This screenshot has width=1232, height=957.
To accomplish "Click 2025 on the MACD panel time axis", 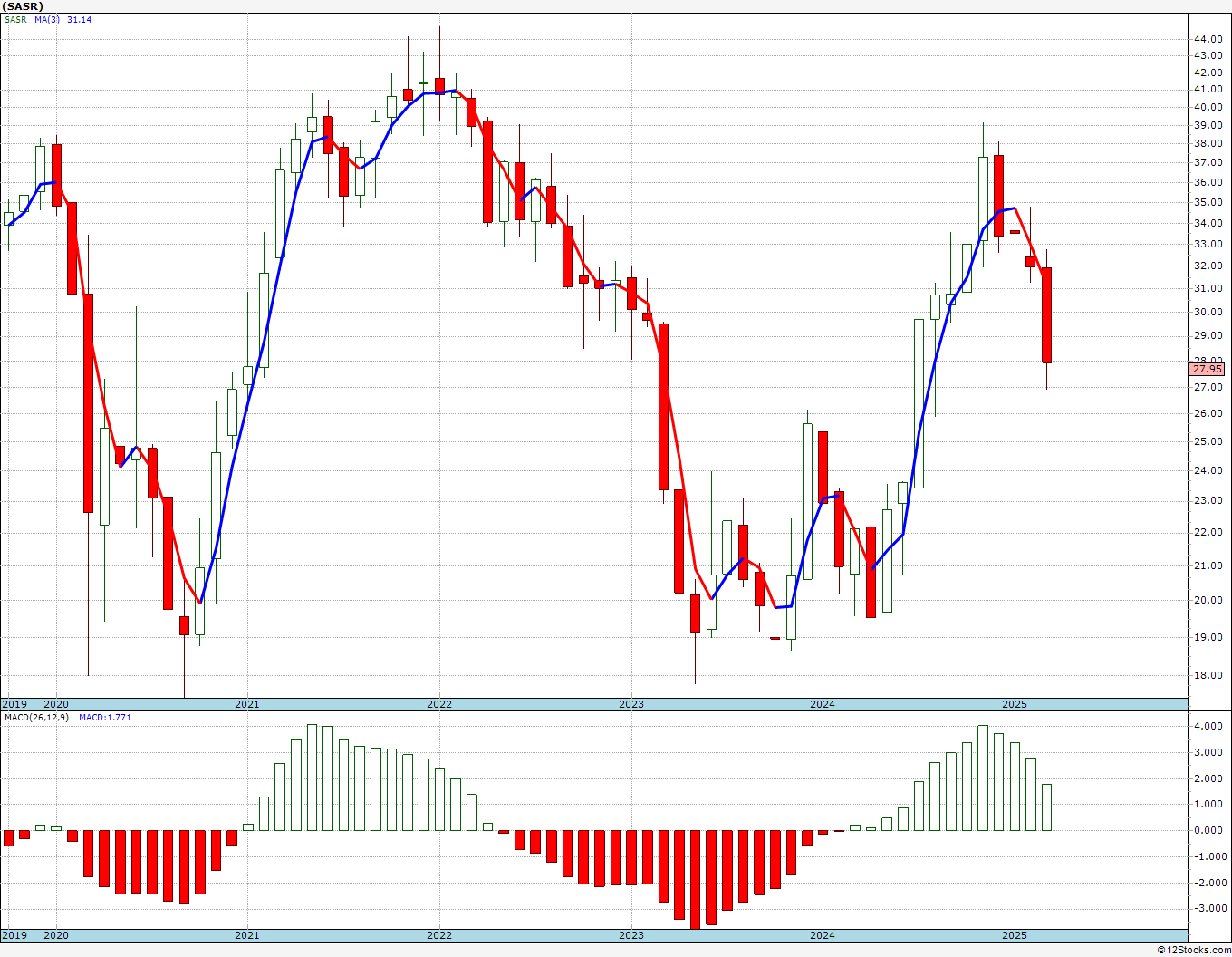I will pyautogui.click(x=1015, y=935).
